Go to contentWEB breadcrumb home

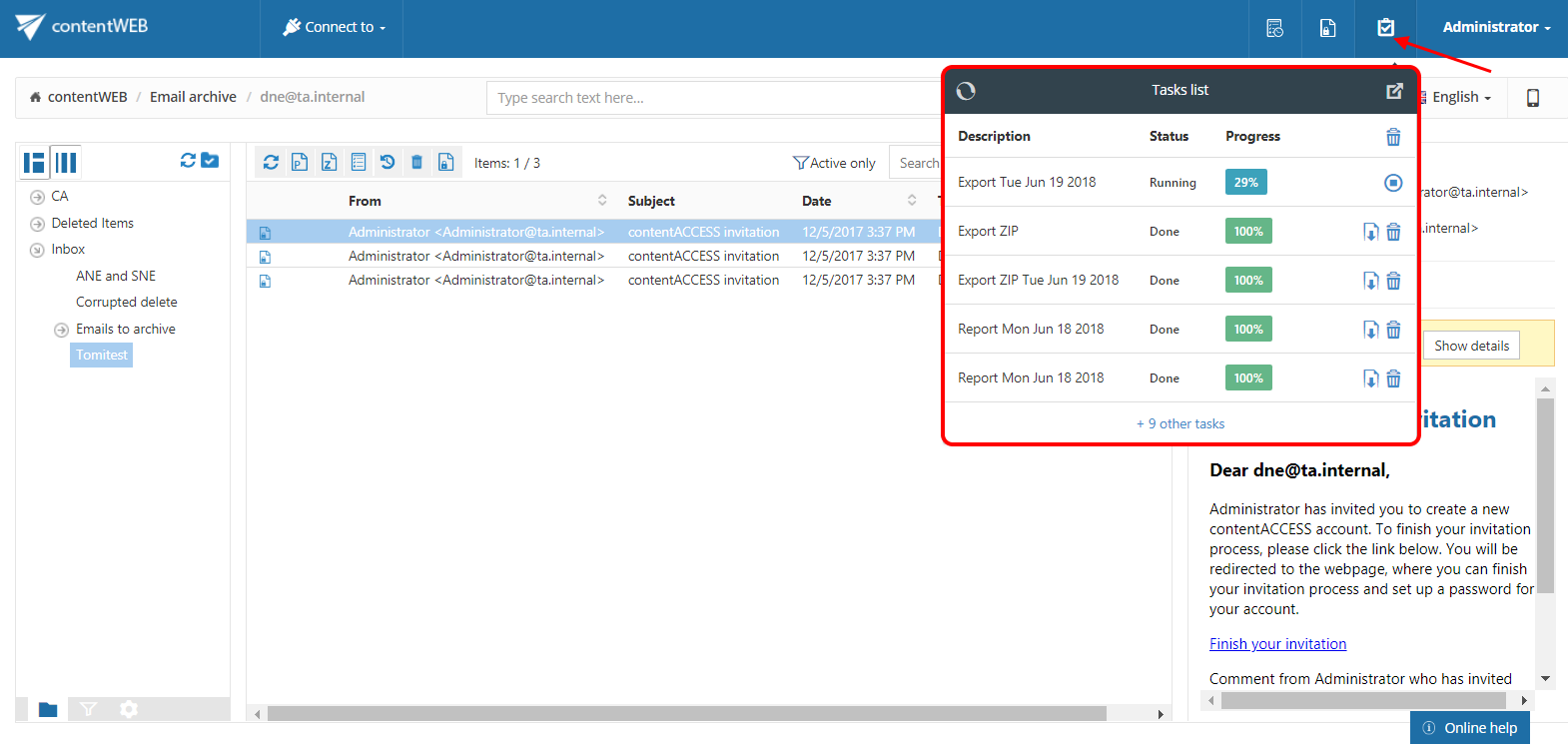tap(78, 97)
